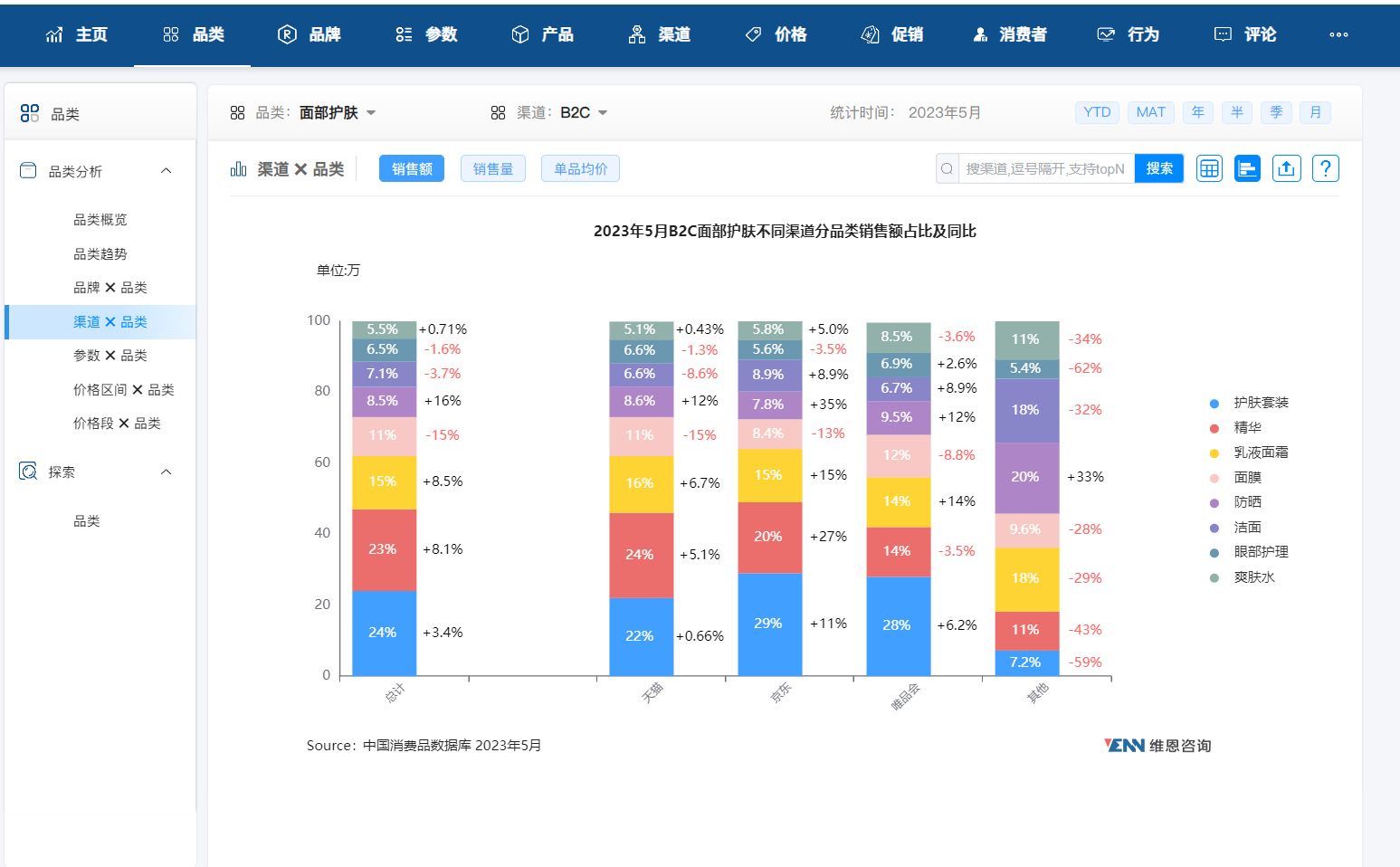Select 年 yearly period
The height and width of the screenshot is (867, 1400).
(1198, 112)
